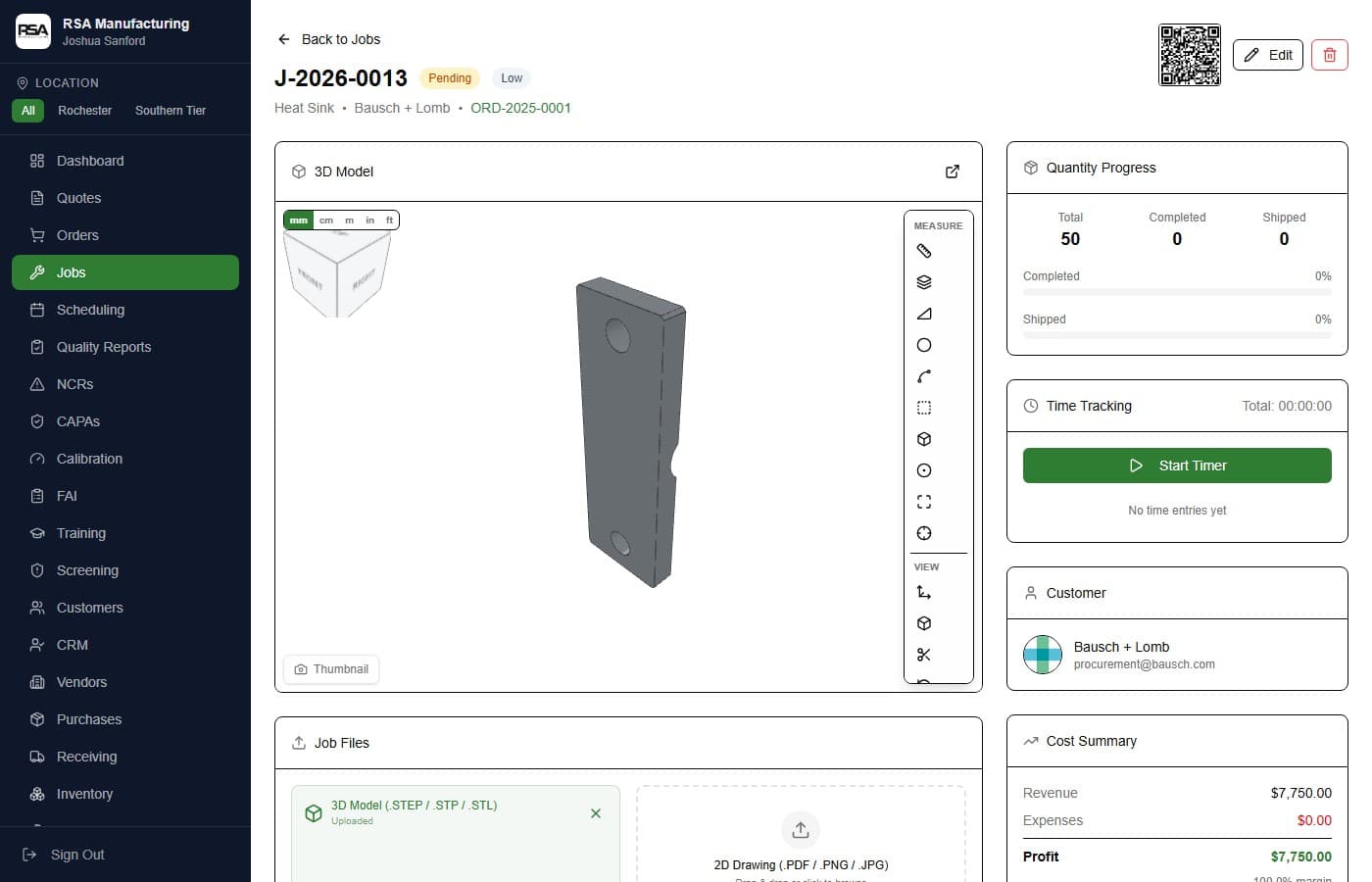This screenshot has height=882, width=1372.
Task: Select the scissors section-cut view tool
Action: (x=923, y=655)
